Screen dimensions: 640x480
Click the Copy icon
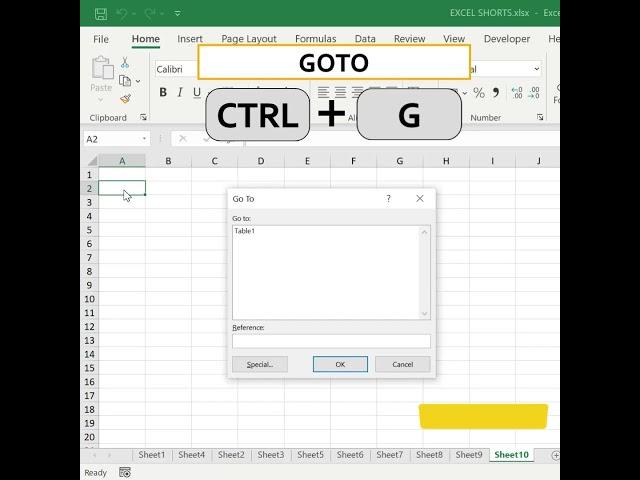point(125,81)
